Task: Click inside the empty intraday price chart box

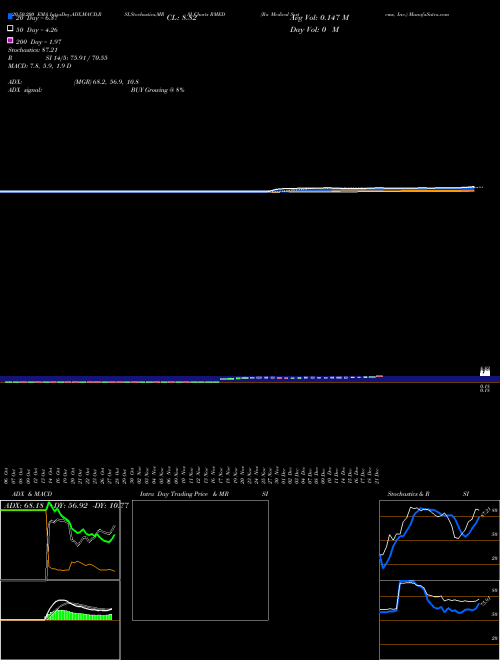Action: [x=200, y=560]
